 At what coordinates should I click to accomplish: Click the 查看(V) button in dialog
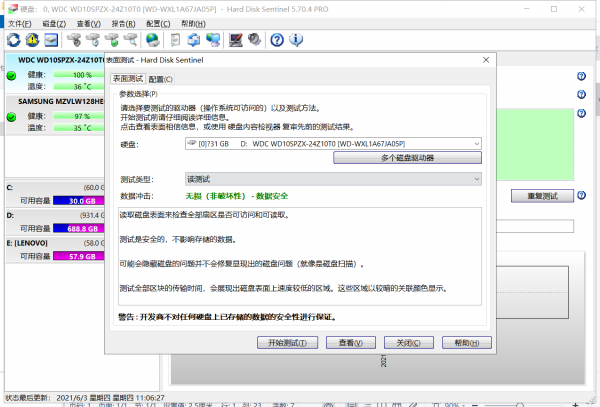pyautogui.click(x=351, y=343)
